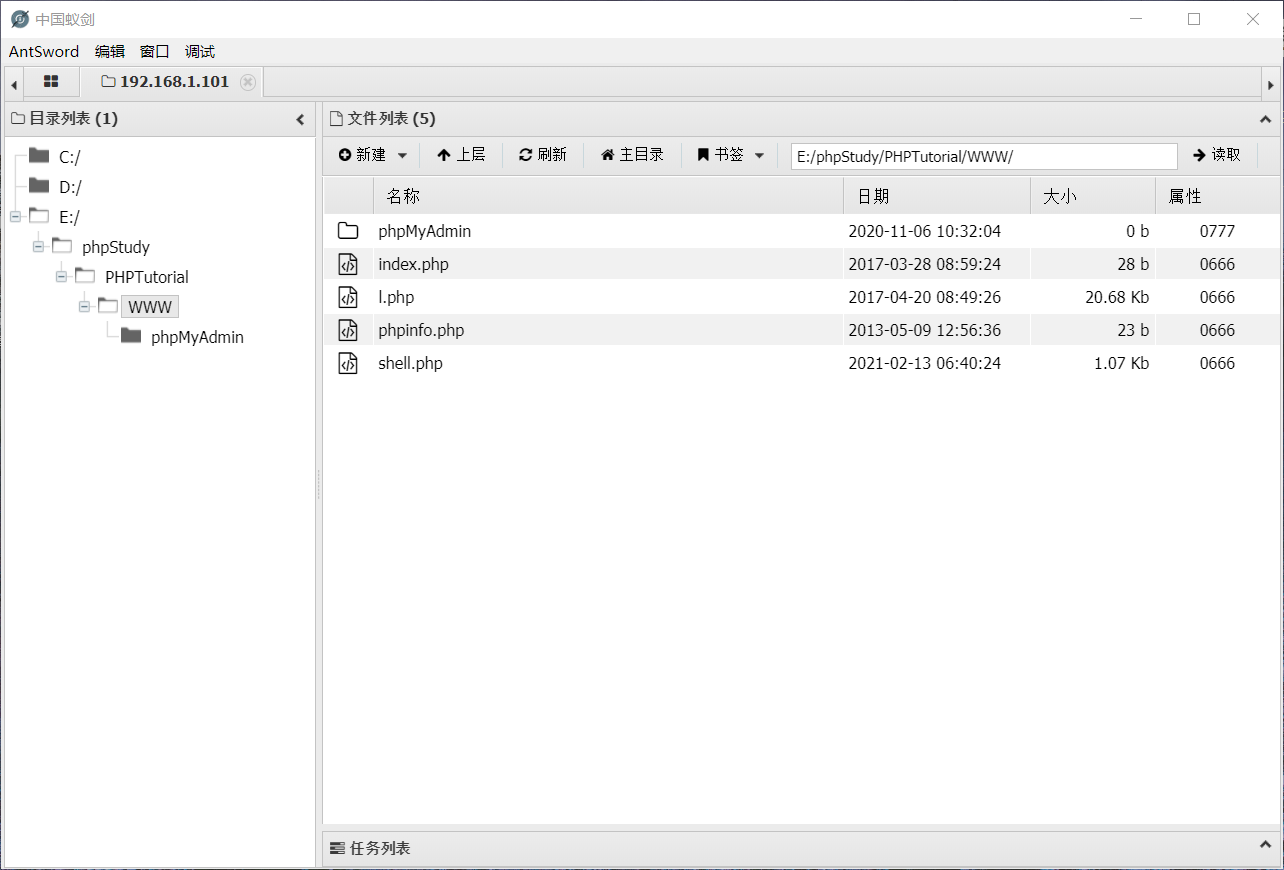Click the 主目录 (home directory) icon
The height and width of the screenshot is (870, 1284).
click(x=608, y=154)
